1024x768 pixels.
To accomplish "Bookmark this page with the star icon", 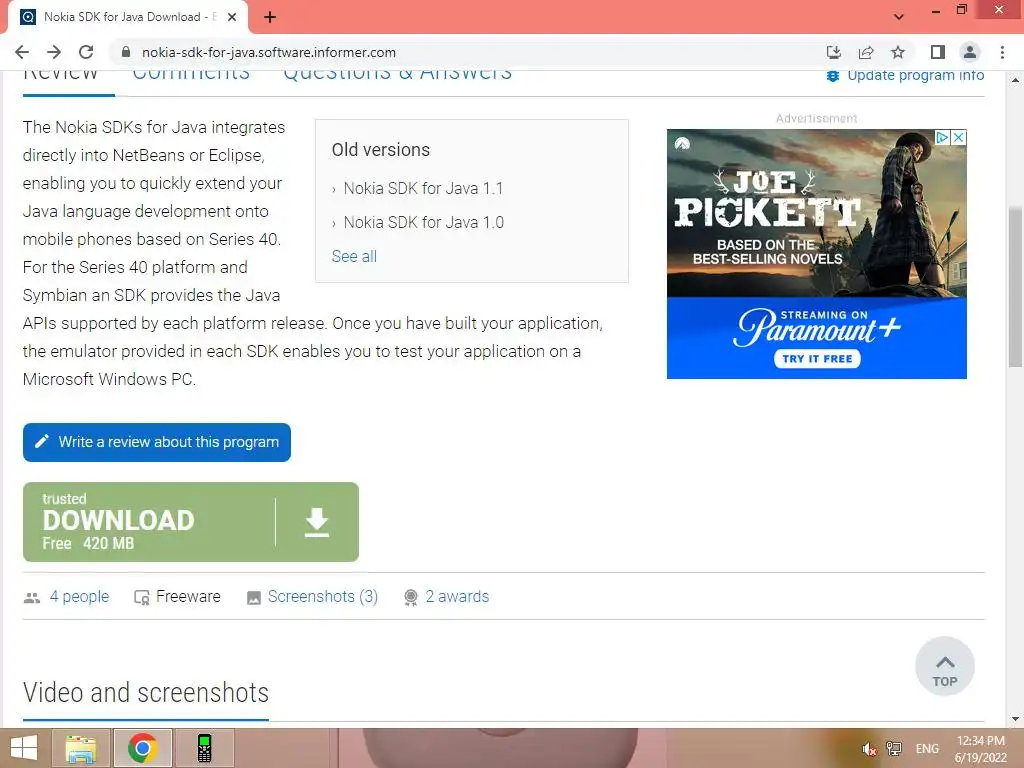I will click(x=898, y=52).
